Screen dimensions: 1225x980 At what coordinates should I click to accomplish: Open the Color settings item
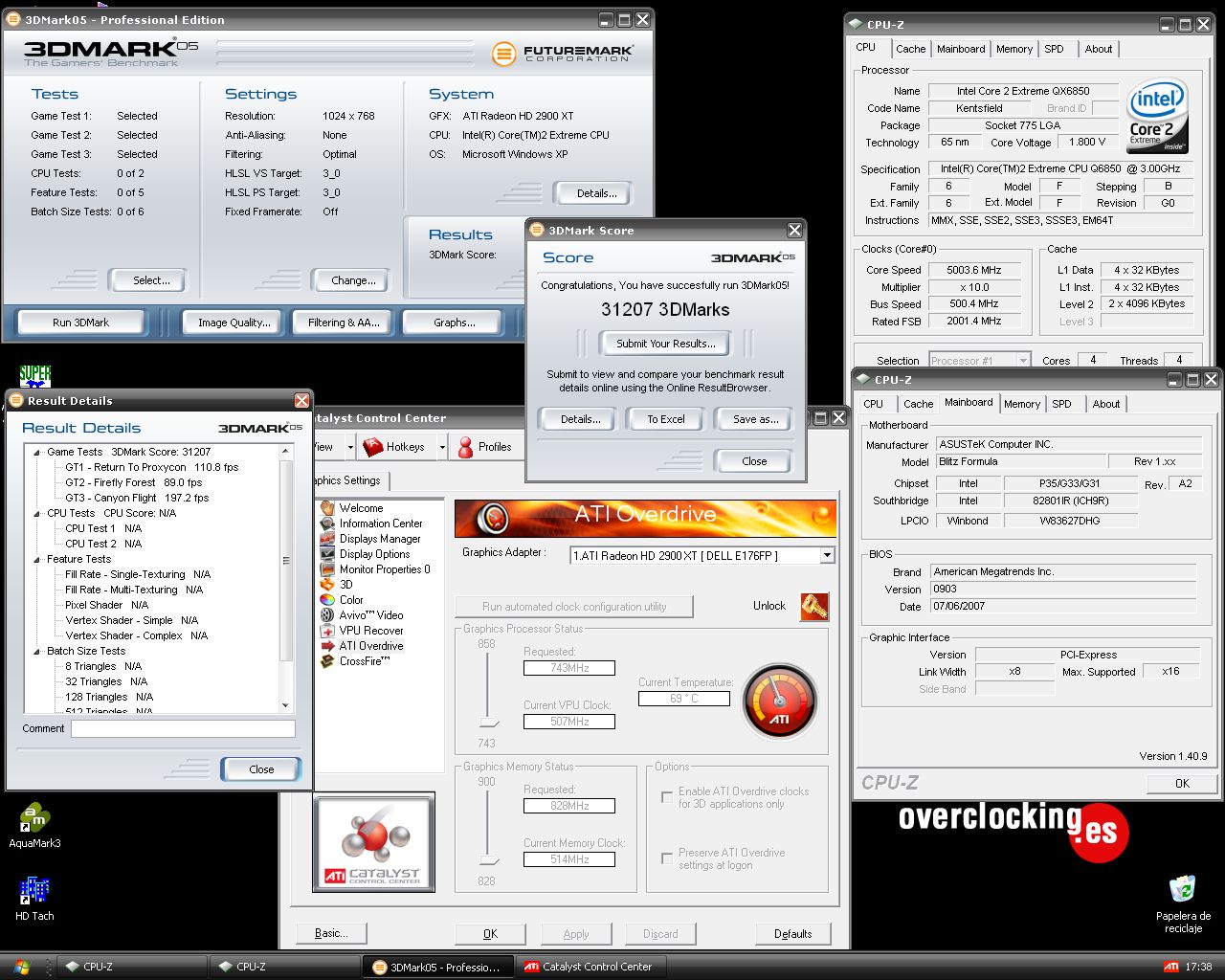pyautogui.click(x=351, y=600)
